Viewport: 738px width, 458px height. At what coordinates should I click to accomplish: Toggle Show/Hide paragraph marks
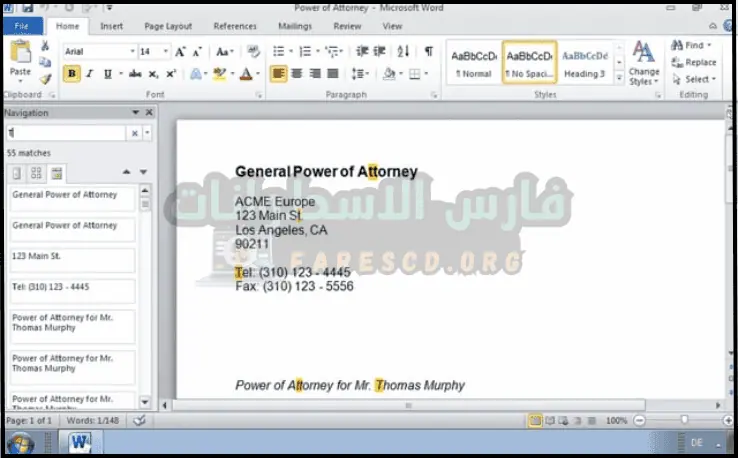(x=429, y=51)
